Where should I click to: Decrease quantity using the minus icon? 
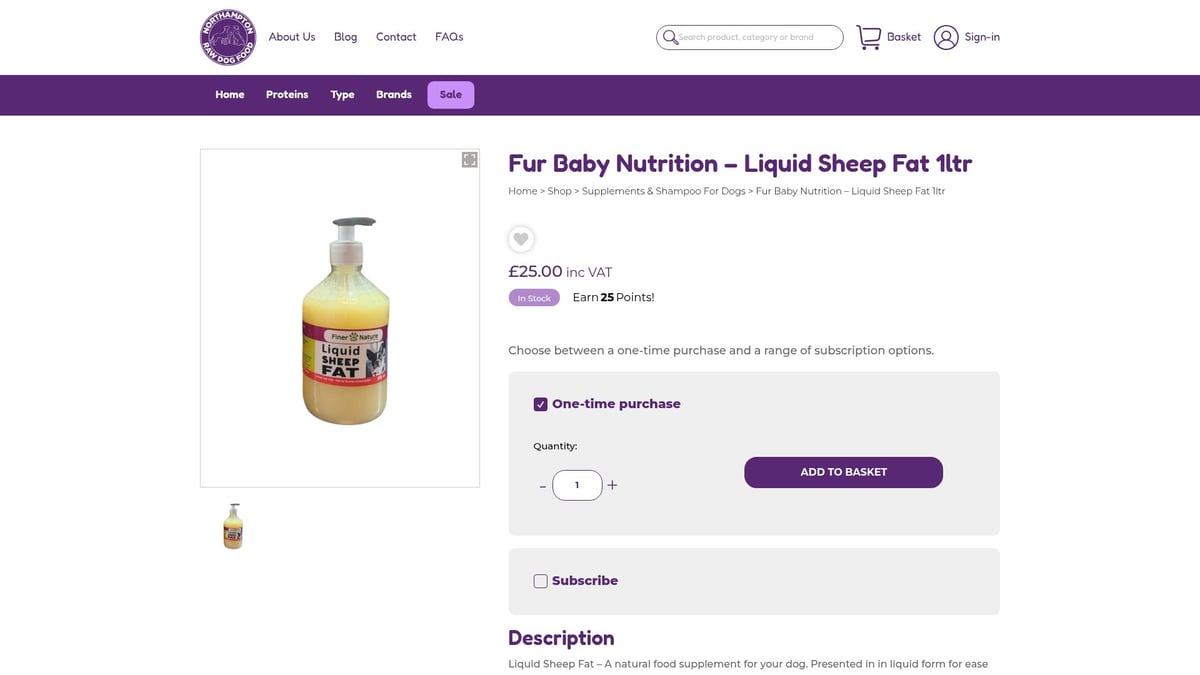coord(542,485)
